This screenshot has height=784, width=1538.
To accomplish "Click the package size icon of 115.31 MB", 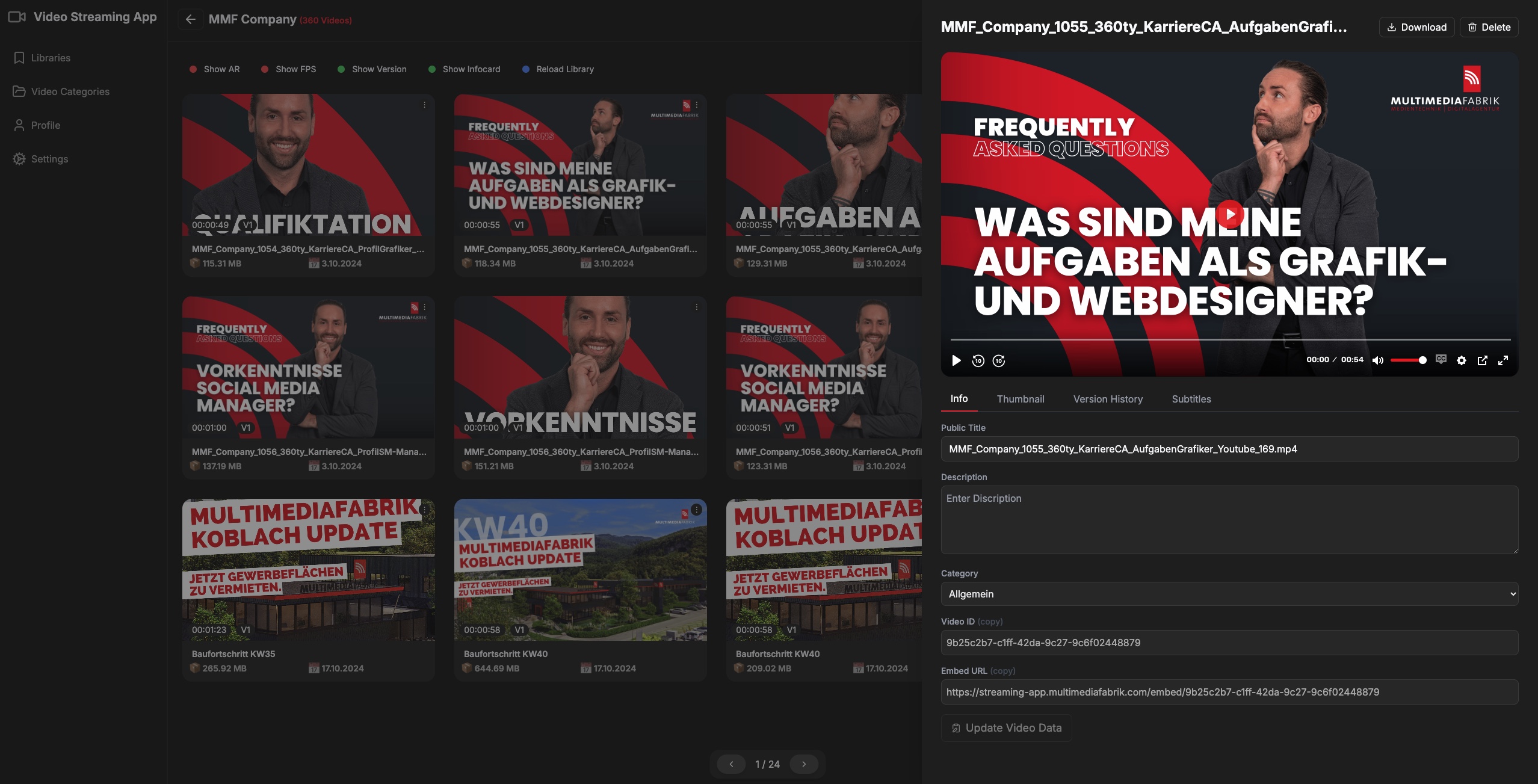I will tap(195, 263).
